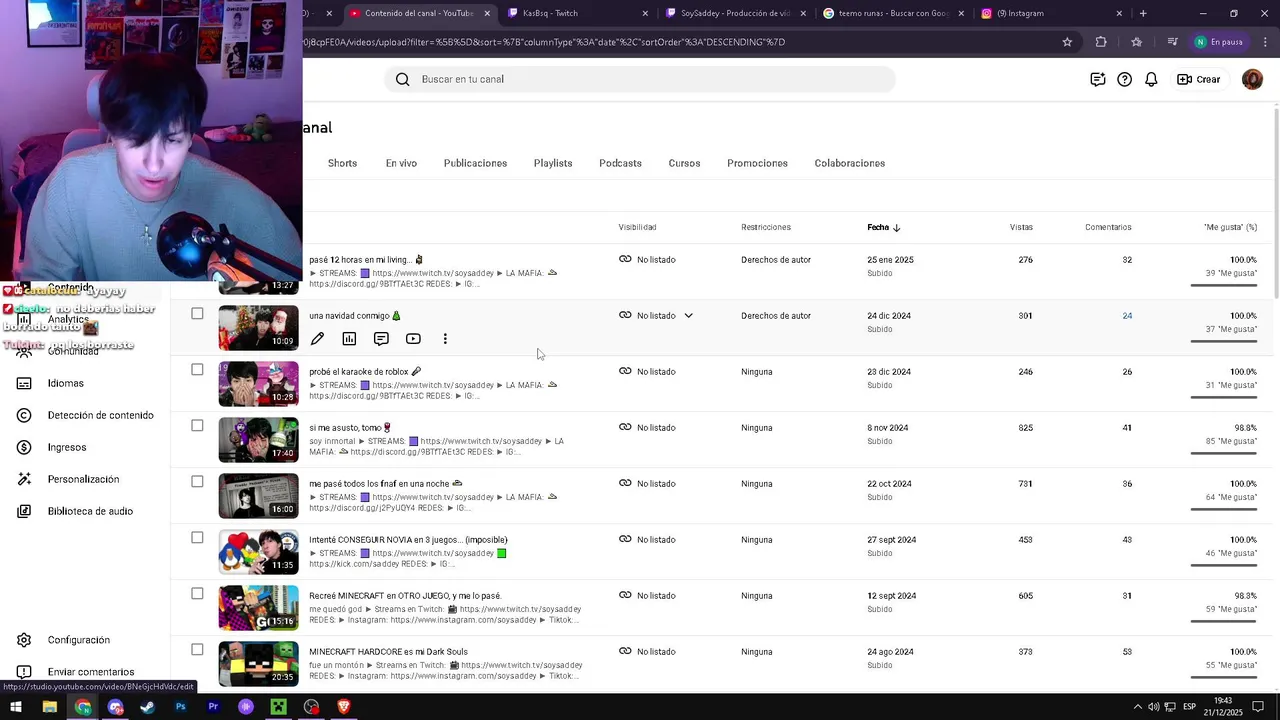
Task: Expand visibility dropdown arrow for una navidad conmigo
Action: point(688,316)
